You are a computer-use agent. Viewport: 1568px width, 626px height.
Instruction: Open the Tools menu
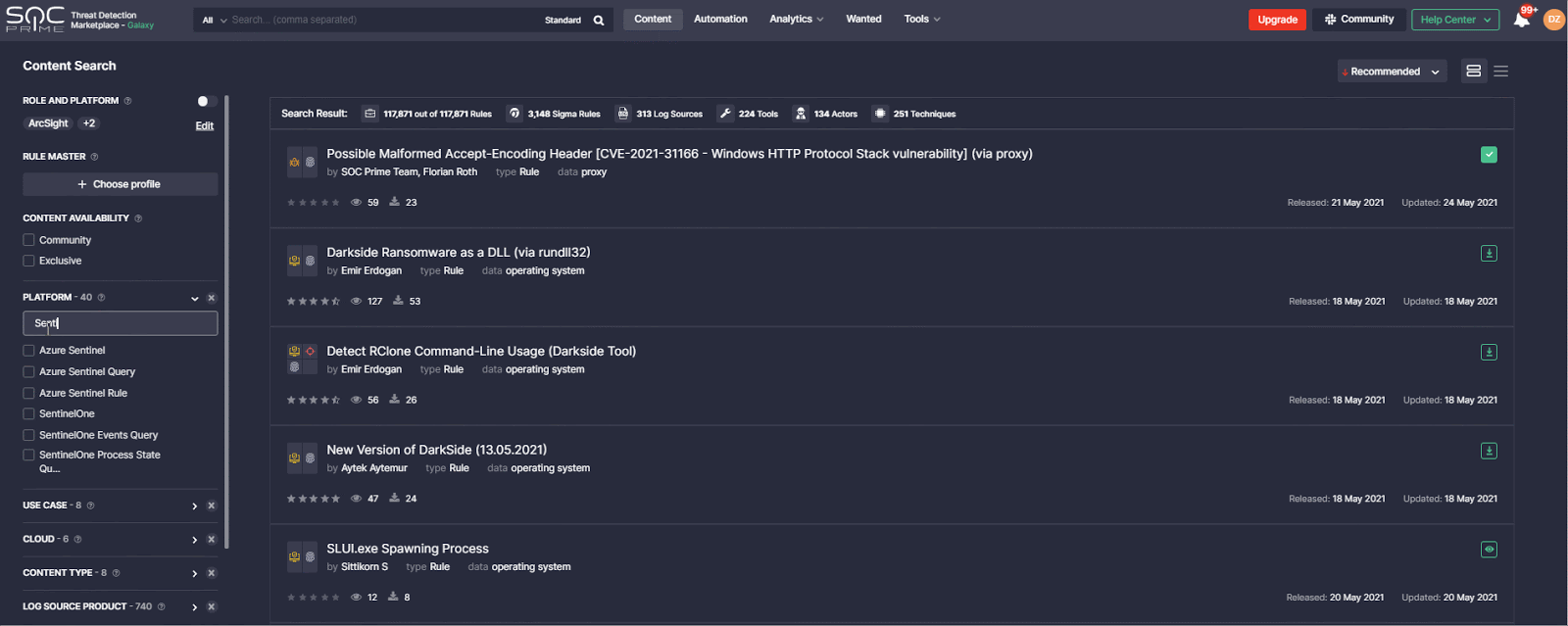[922, 20]
